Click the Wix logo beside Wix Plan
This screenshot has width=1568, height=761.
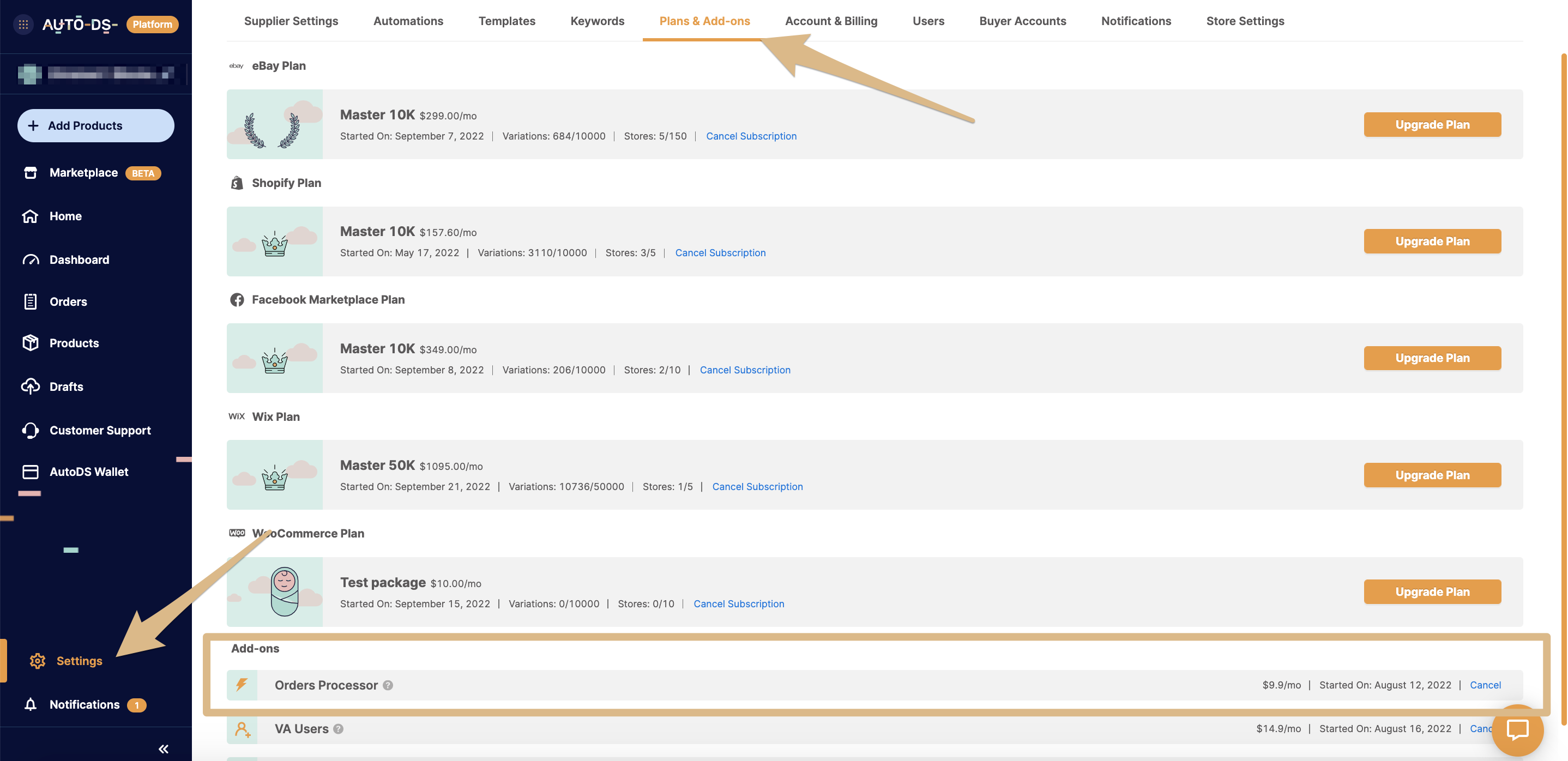click(236, 416)
